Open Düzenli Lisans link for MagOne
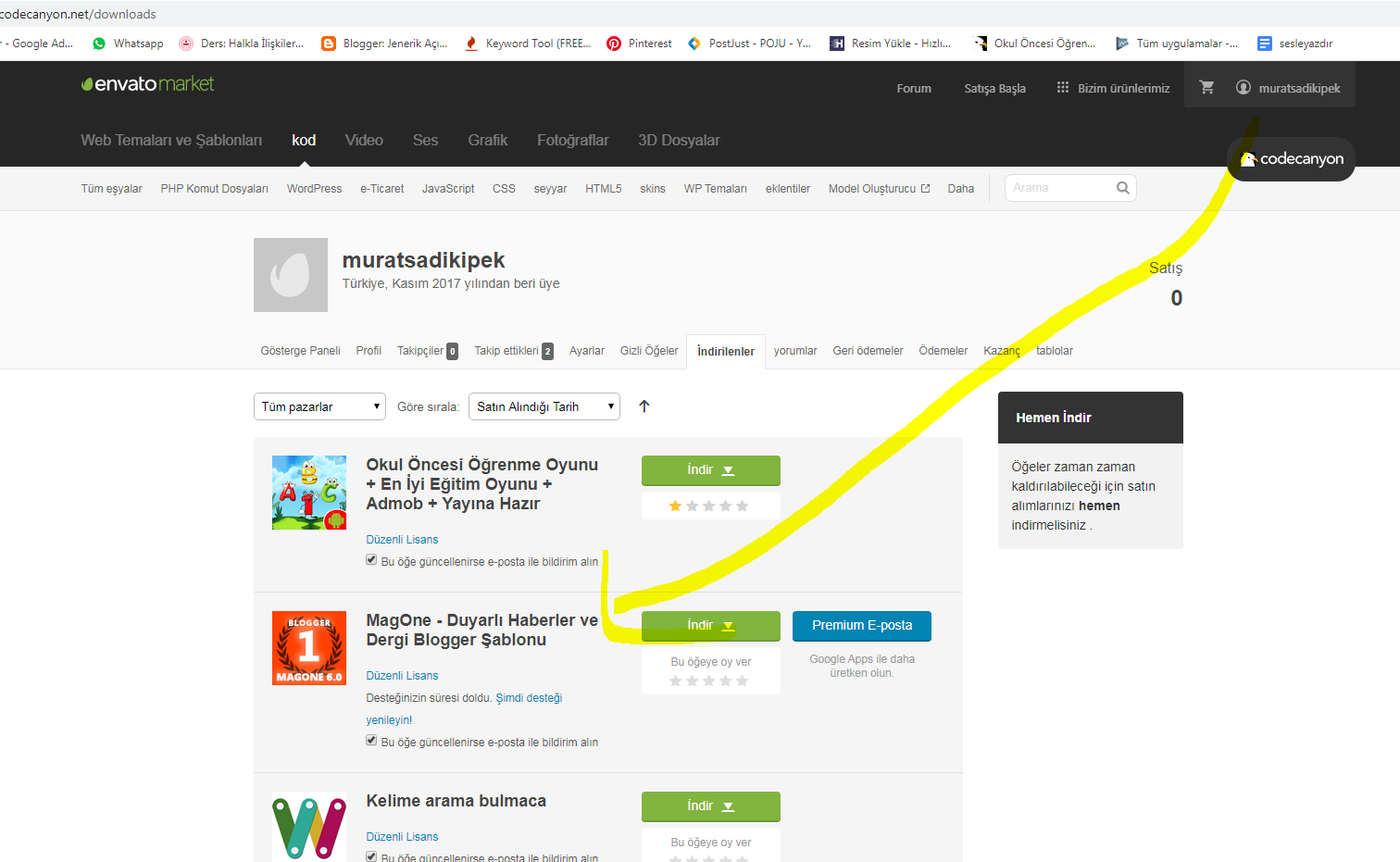Image resolution: width=1400 pixels, height=862 pixels. pyautogui.click(x=402, y=676)
